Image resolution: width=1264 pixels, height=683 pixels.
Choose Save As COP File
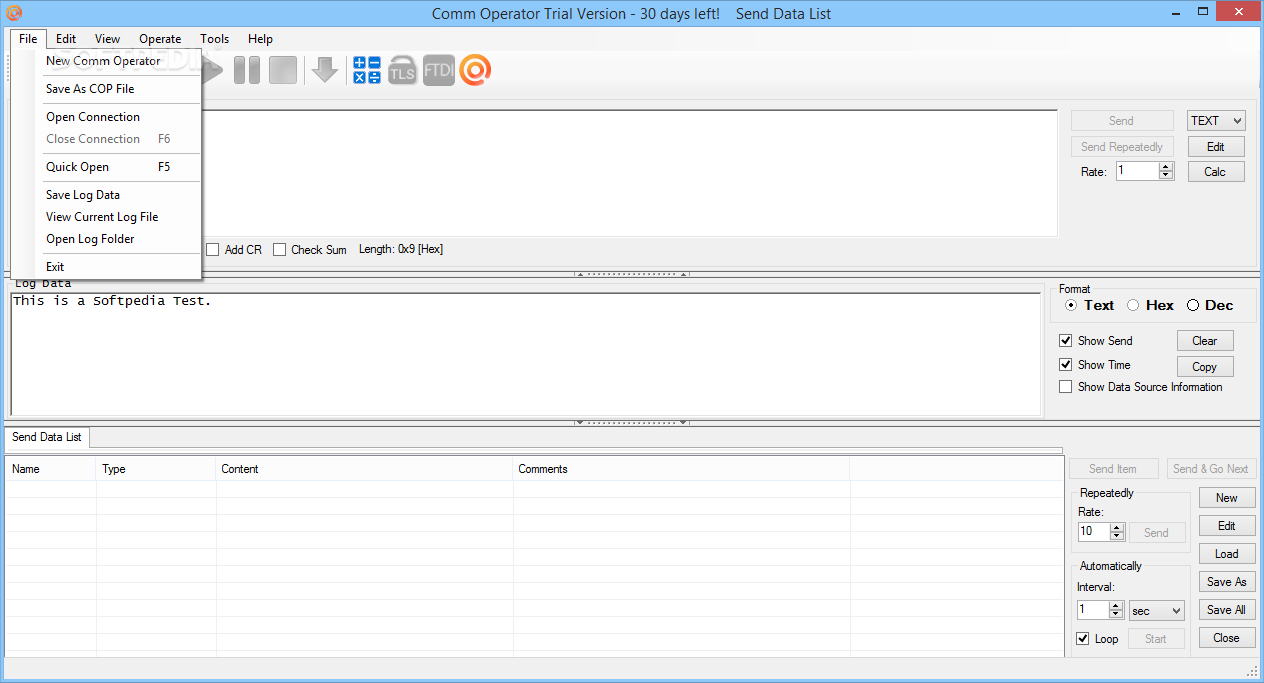[107, 89]
